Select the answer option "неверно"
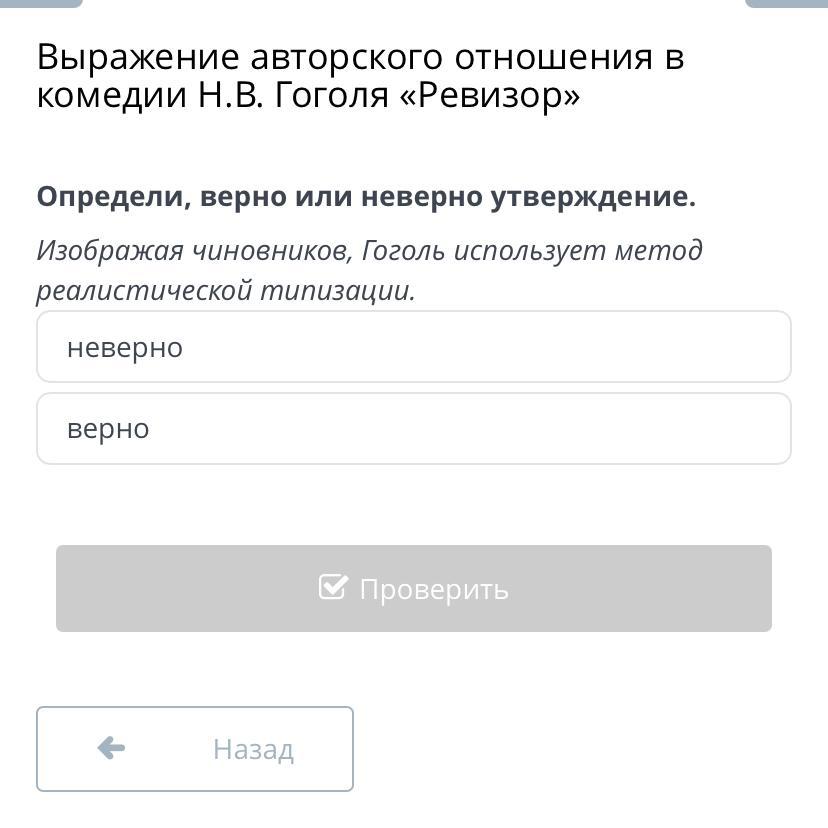The width and height of the screenshot is (828, 828). click(413, 346)
